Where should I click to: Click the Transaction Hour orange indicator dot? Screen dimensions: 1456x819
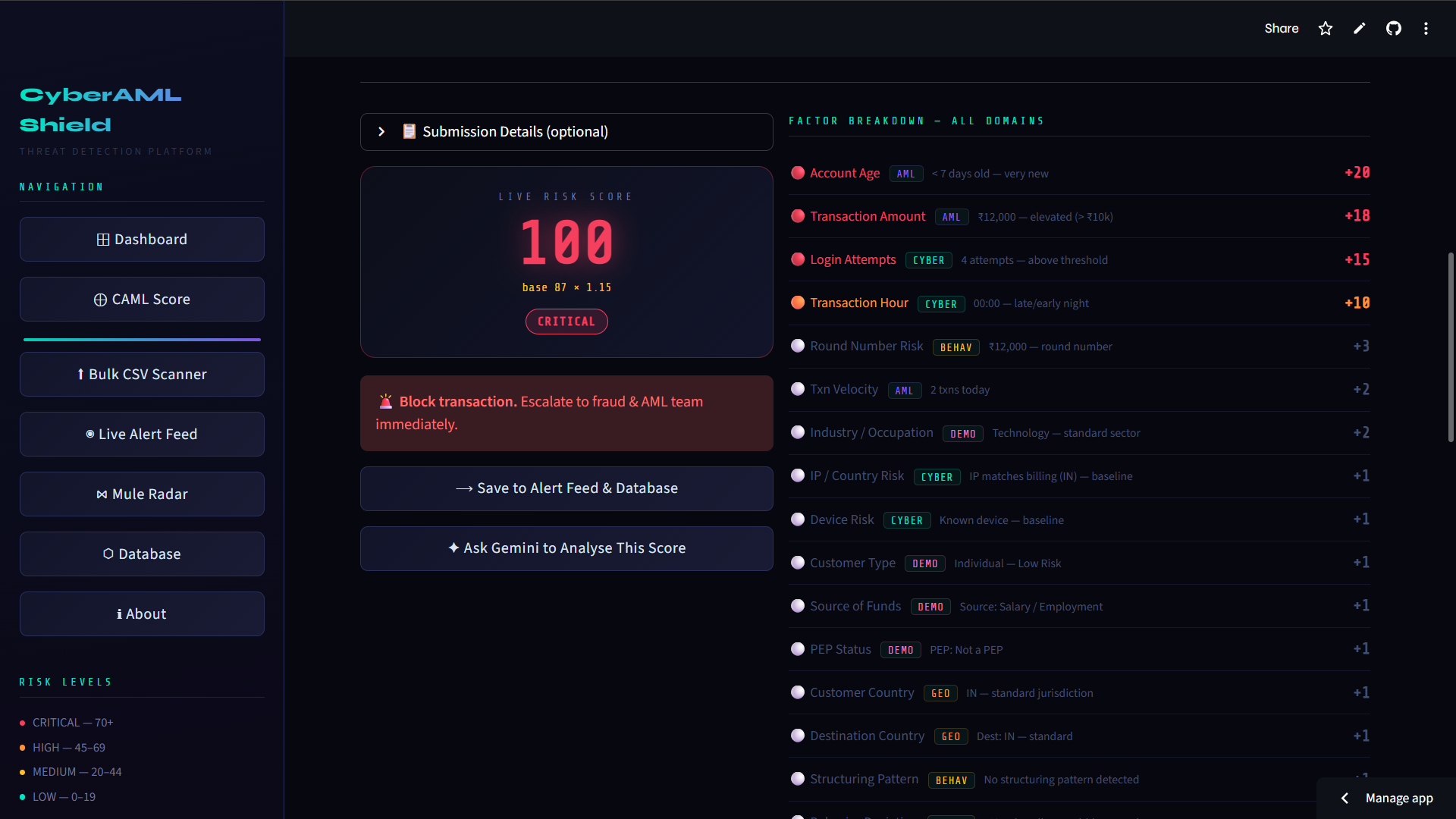[x=797, y=303]
